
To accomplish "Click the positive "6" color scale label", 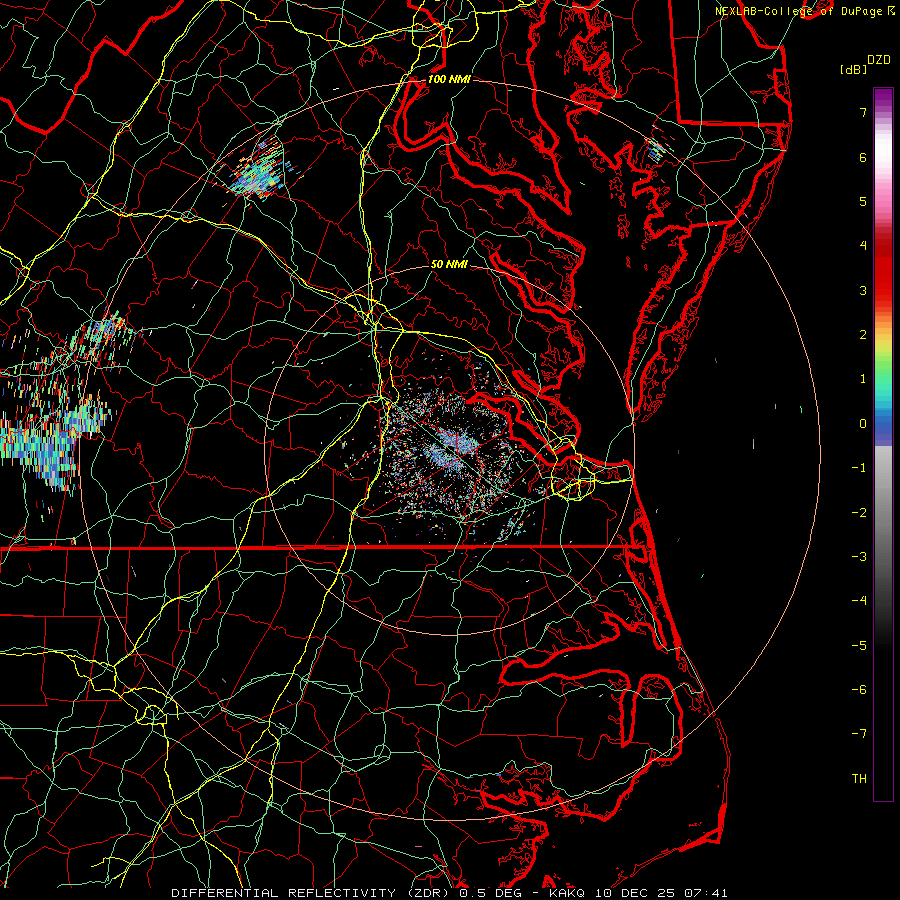I will pyautogui.click(x=863, y=157).
